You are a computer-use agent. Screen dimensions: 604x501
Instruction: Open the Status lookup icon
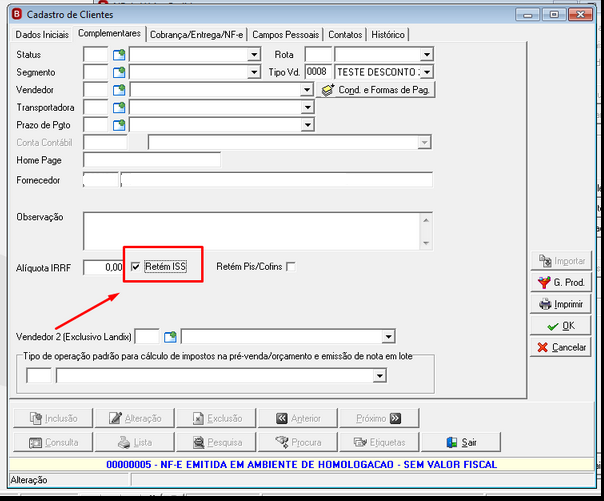point(119,55)
